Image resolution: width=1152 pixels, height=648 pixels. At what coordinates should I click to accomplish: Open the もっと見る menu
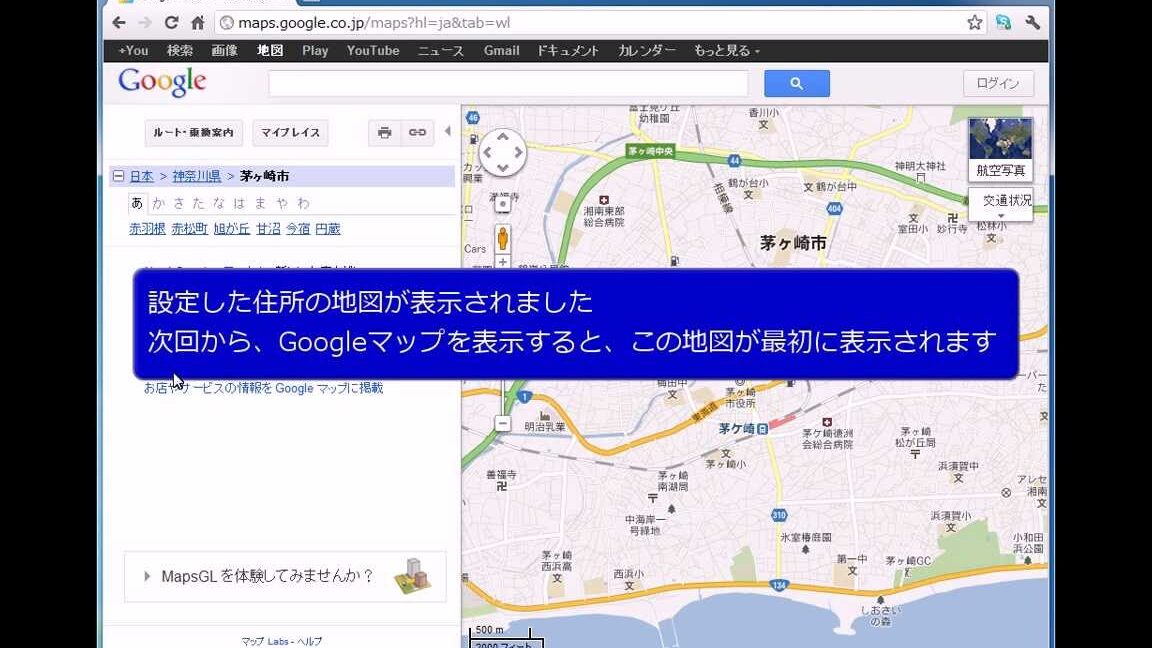pos(727,51)
